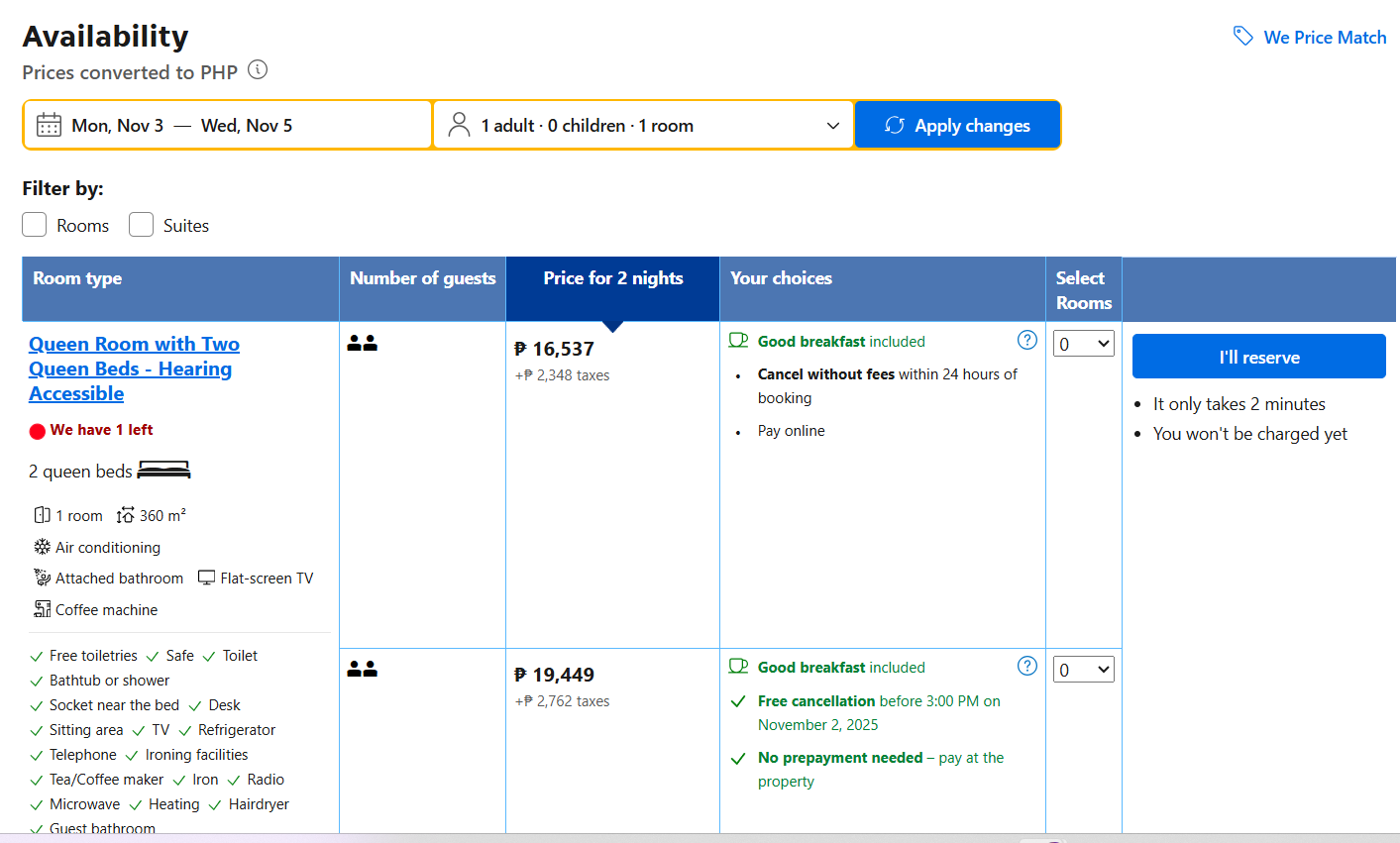This screenshot has width=1400, height=843.
Task: Click the breakfast cup icon in the first offer
Action: pyautogui.click(x=738, y=341)
